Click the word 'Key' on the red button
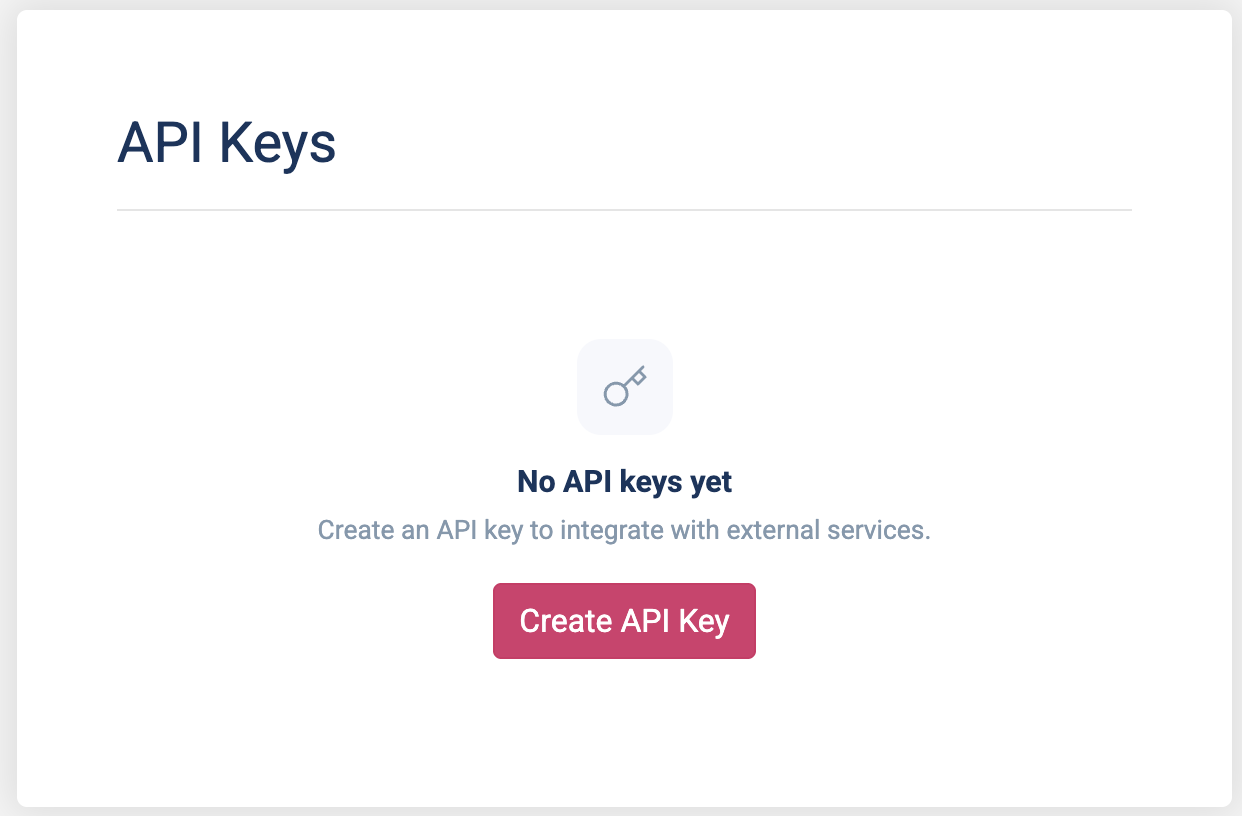The width and height of the screenshot is (1242, 816). click(704, 621)
